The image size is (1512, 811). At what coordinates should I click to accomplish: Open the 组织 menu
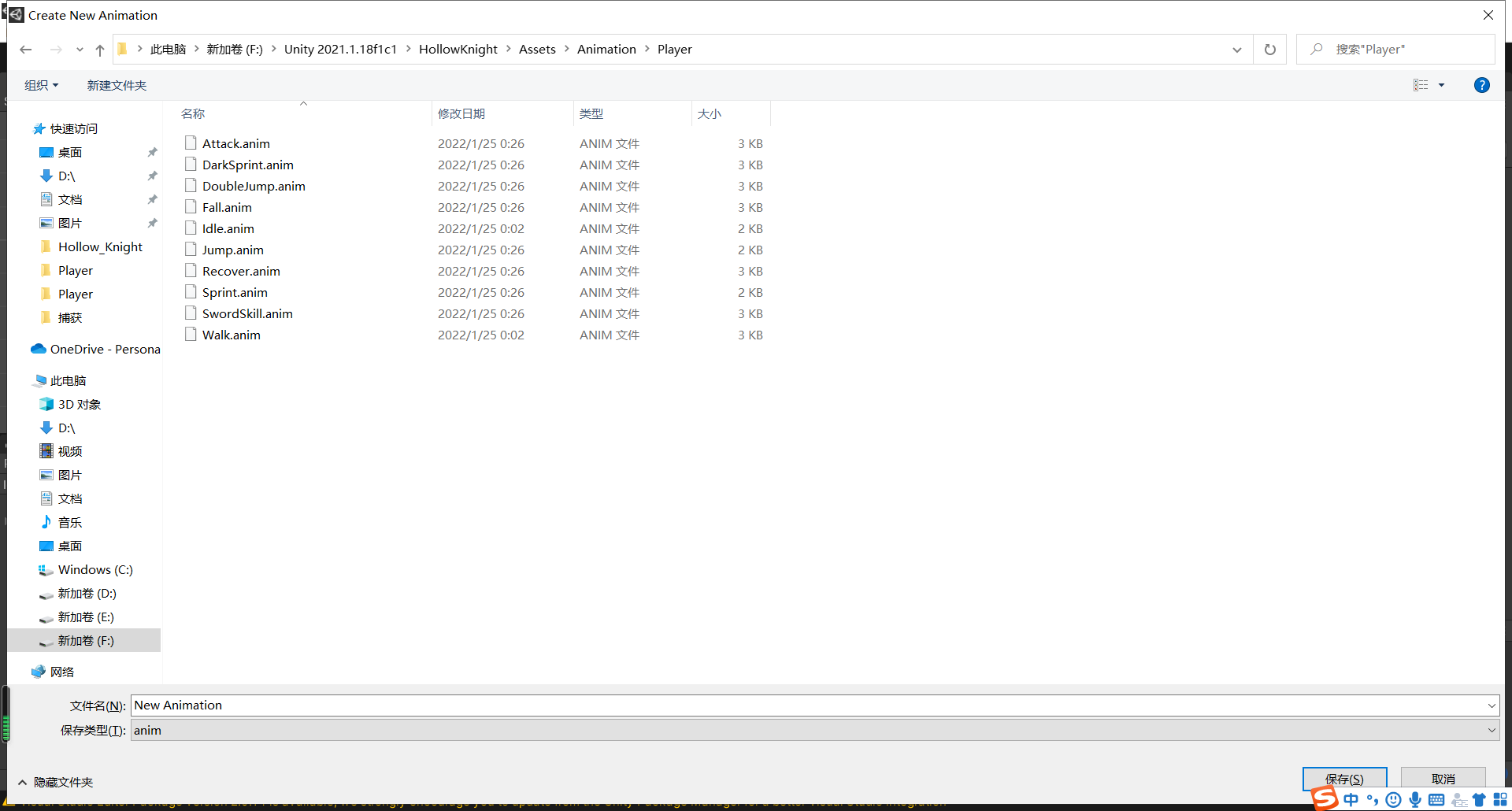42,85
